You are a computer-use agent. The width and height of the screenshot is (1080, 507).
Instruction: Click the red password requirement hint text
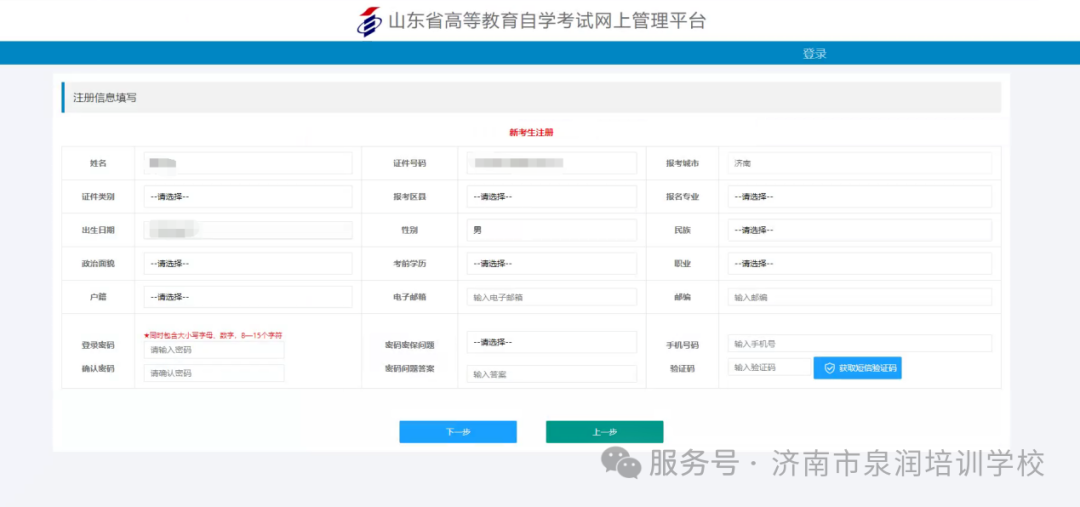(213, 335)
